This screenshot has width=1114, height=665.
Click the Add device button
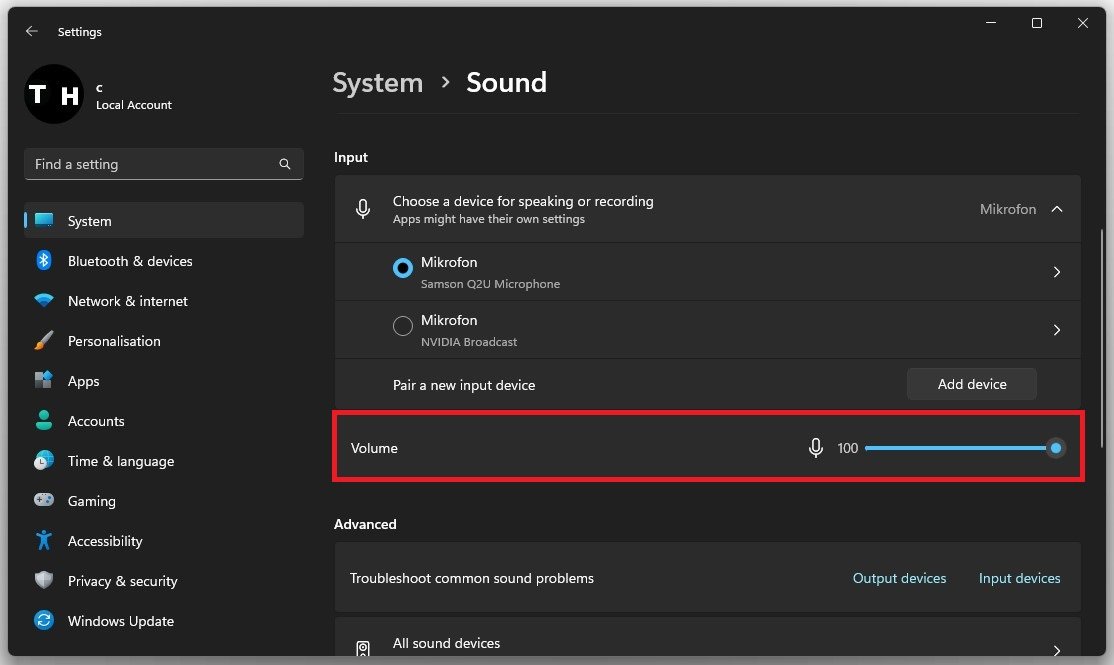pos(971,383)
